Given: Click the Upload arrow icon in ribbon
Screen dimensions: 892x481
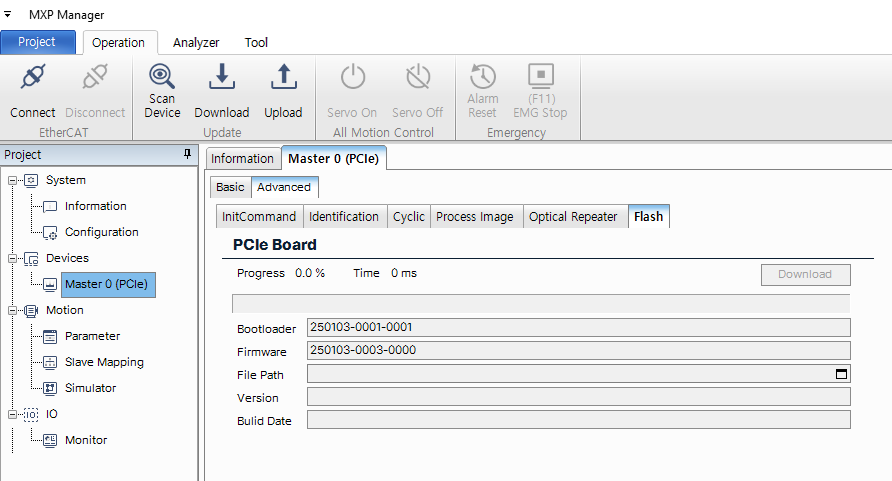Looking at the screenshot, I should point(283,77).
